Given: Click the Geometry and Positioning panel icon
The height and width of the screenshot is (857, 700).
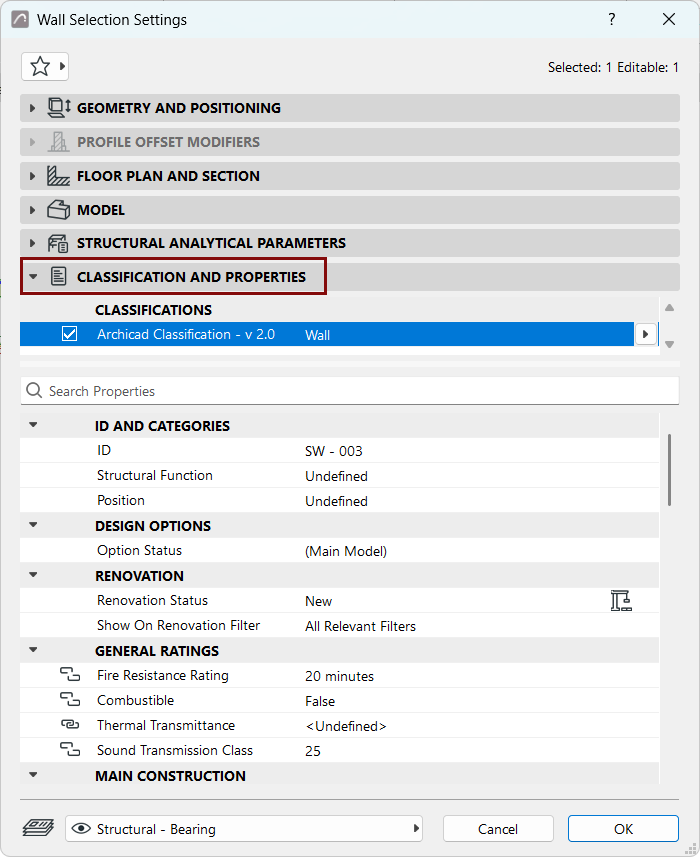Looking at the screenshot, I should (x=59, y=108).
